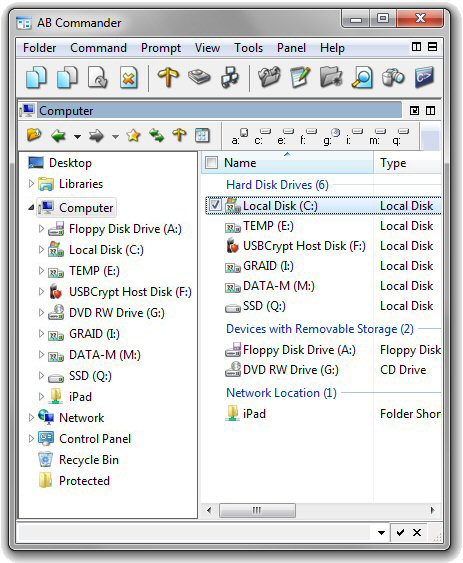The width and height of the screenshot is (463, 563).
Task: Click the large yellow up-arrow toolbar icon
Action: (x=168, y=77)
